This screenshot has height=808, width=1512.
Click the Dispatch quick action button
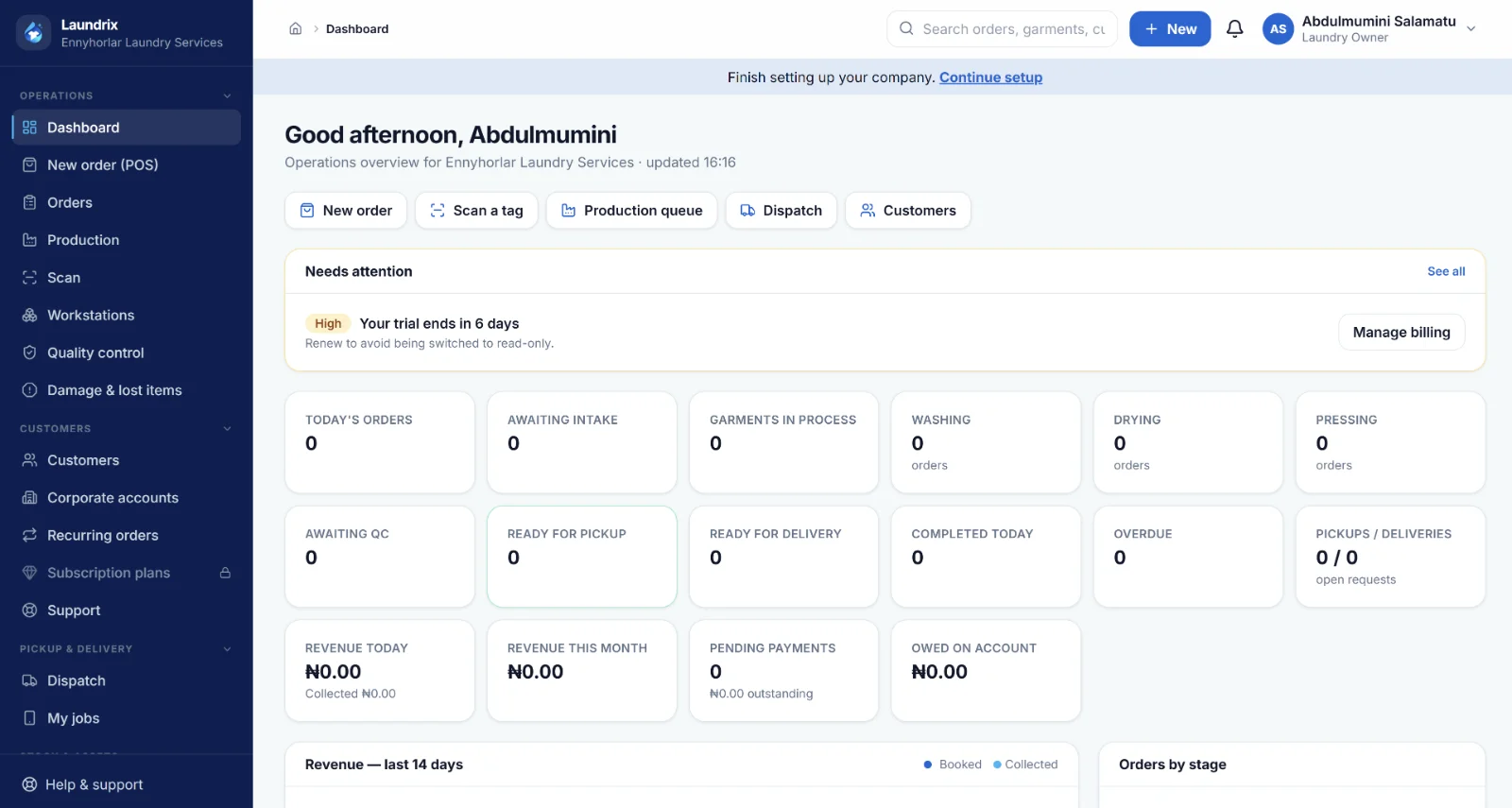coord(781,211)
